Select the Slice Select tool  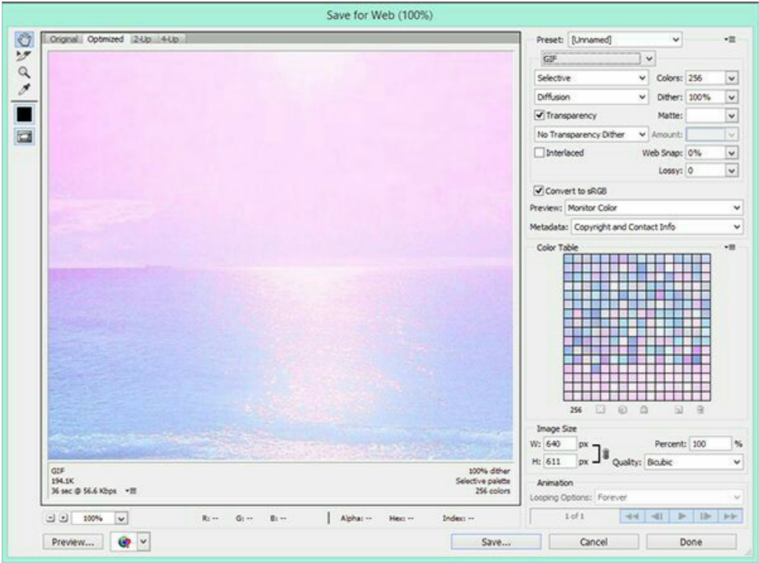pyautogui.click(x=24, y=56)
